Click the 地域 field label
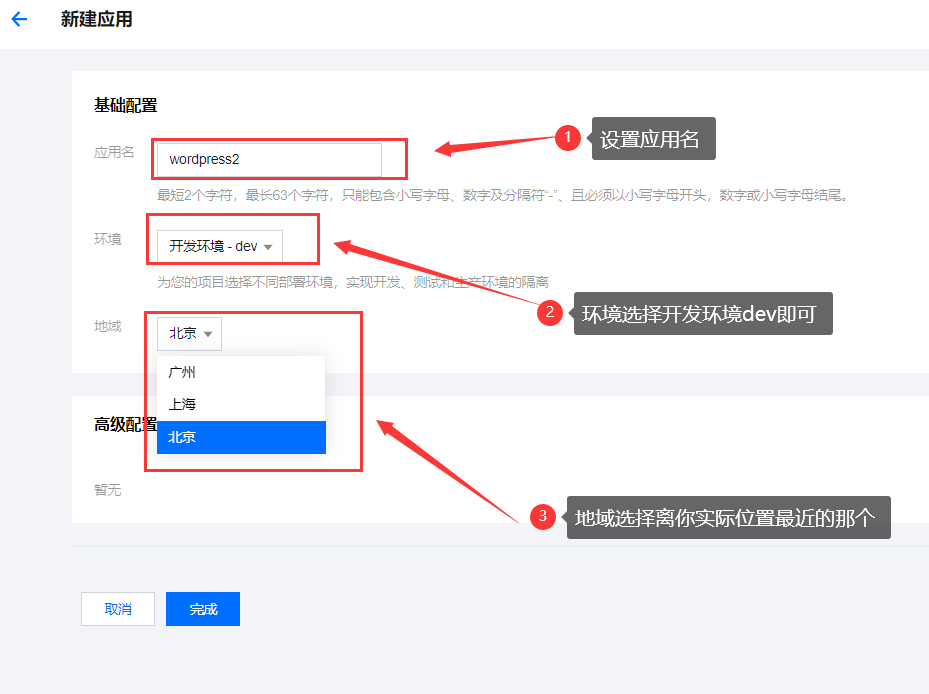 pyautogui.click(x=107, y=326)
